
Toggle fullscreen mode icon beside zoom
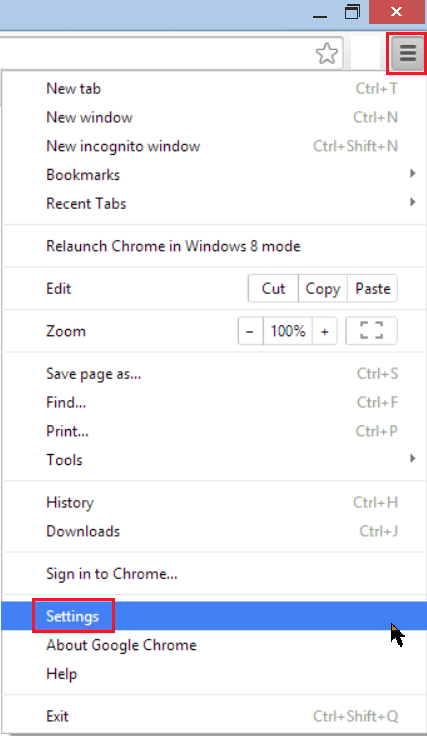pyautogui.click(x=372, y=331)
